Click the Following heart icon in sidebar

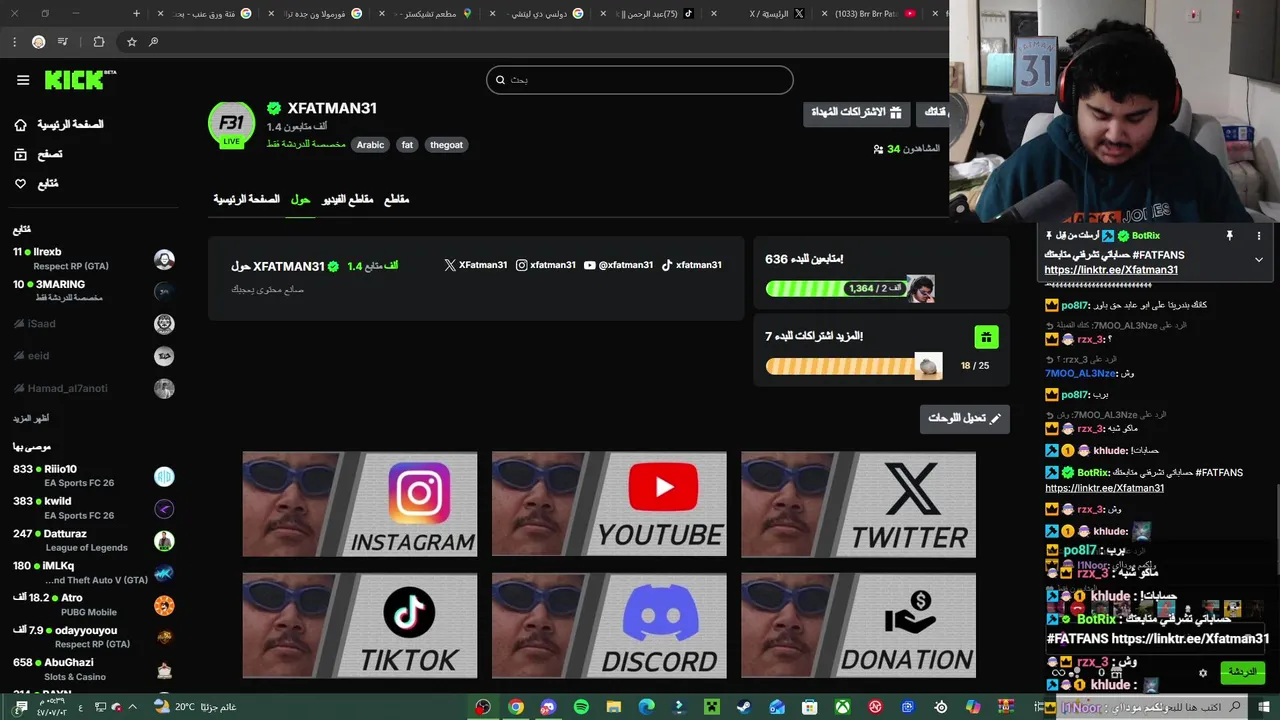pyautogui.click(x=20, y=184)
